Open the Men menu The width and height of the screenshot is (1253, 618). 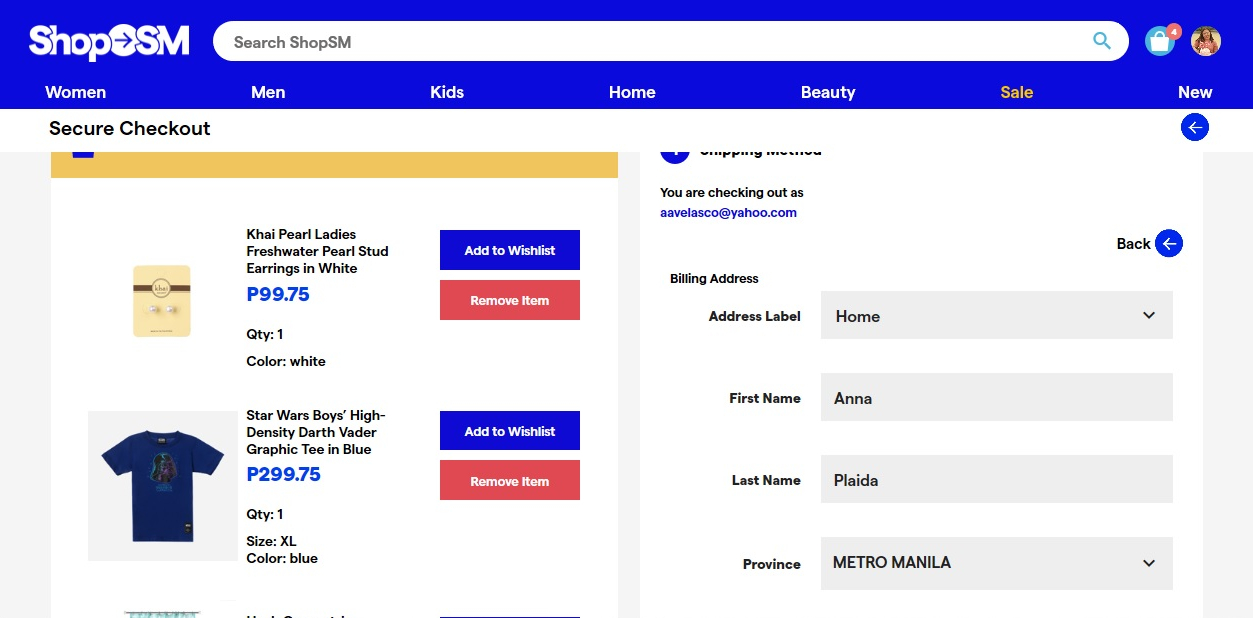coord(268,92)
